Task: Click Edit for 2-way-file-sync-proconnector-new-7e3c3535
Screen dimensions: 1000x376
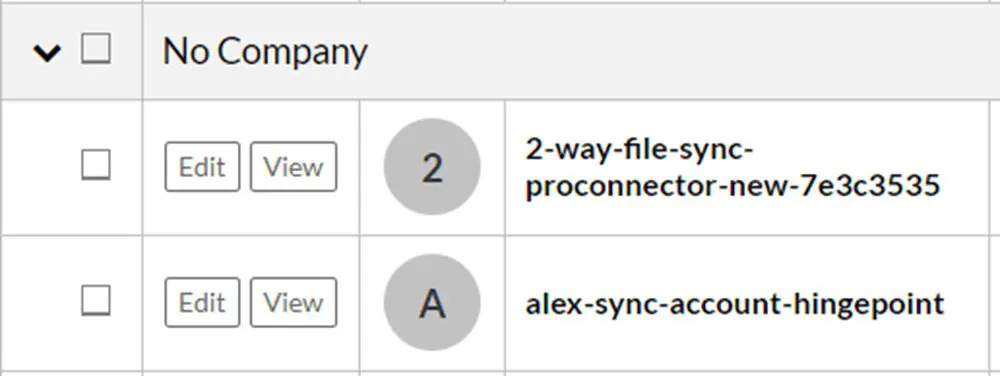Action: [202, 167]
